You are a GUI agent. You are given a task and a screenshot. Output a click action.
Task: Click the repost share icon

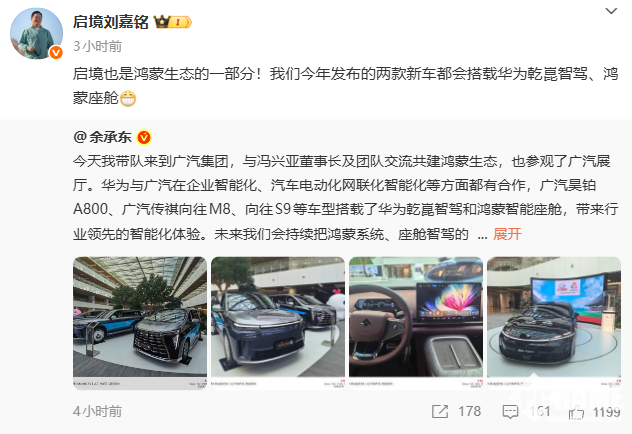tap(440, 411)
